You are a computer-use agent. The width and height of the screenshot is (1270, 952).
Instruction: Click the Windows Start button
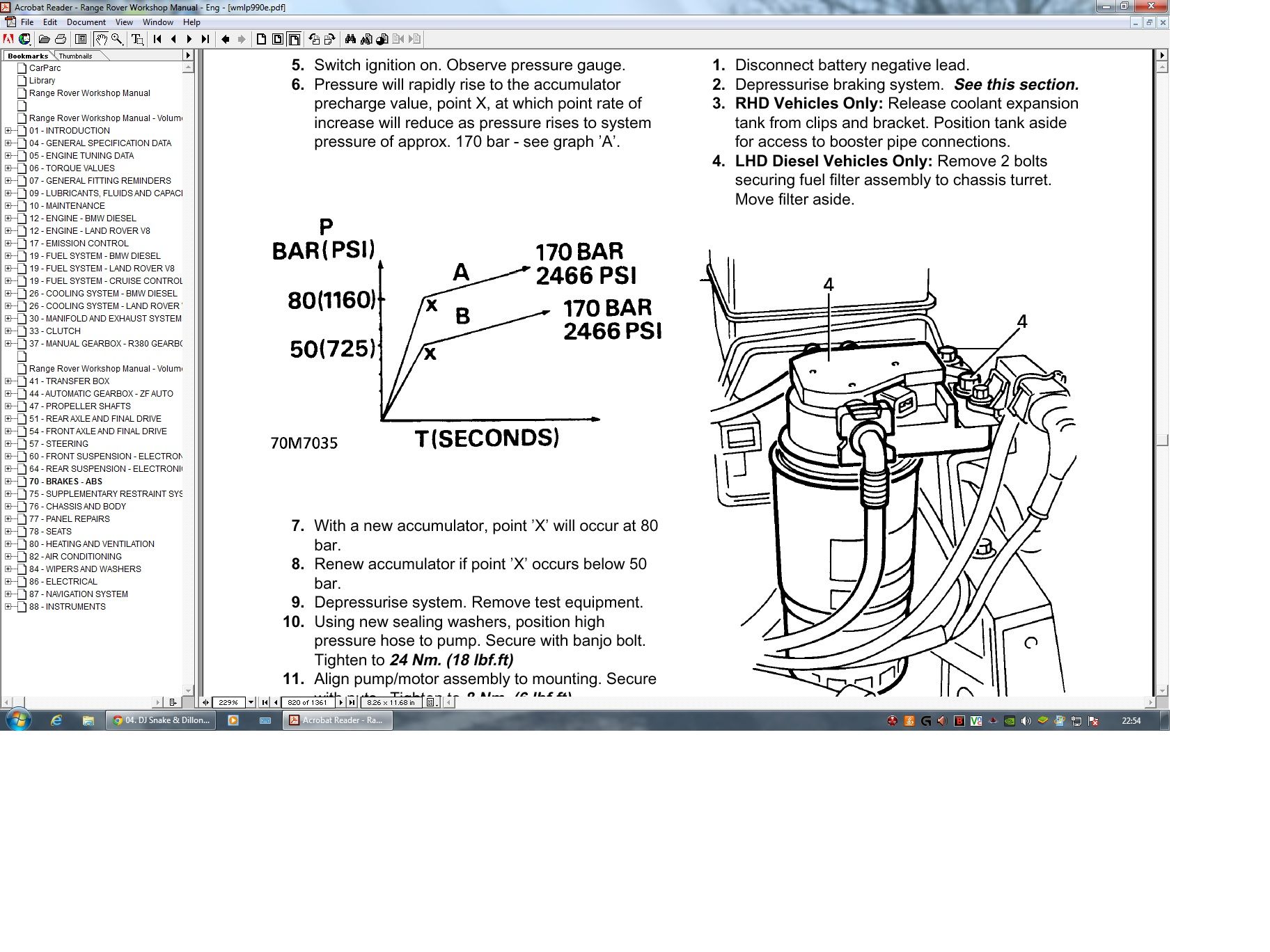coord(18,720)
